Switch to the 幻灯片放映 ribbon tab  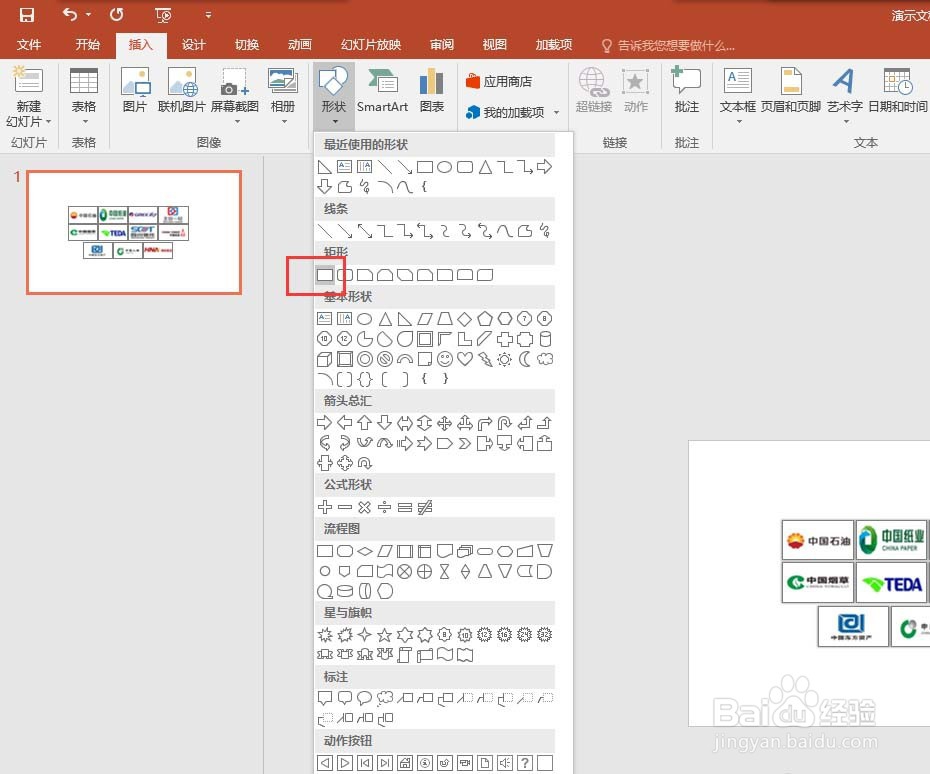point(371,45)
